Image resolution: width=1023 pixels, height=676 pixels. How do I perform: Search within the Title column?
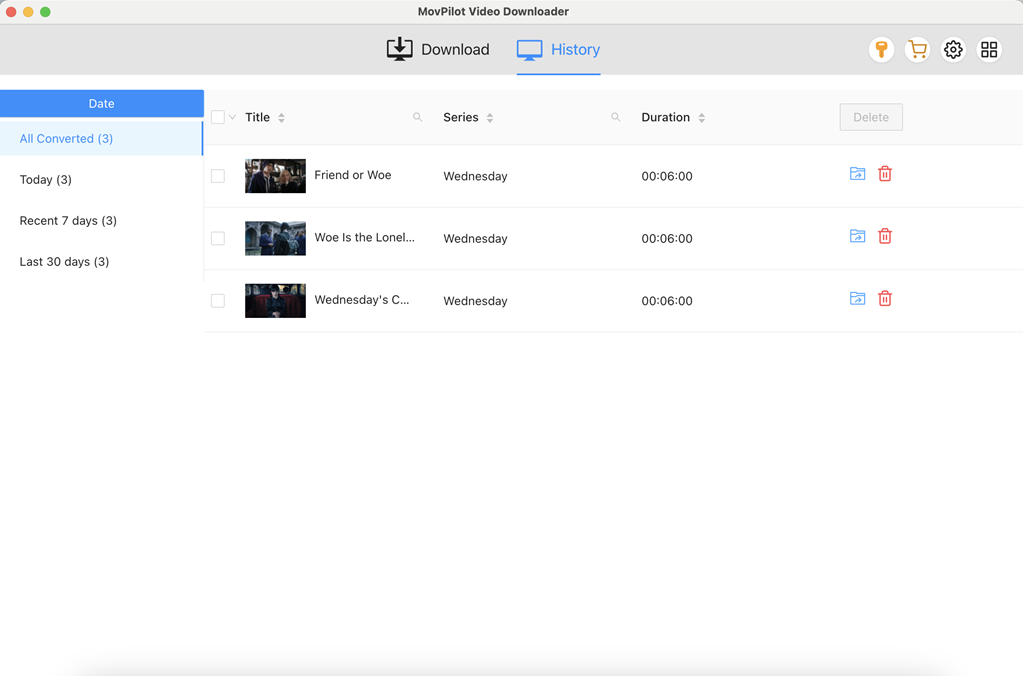(x=417, y=117)
